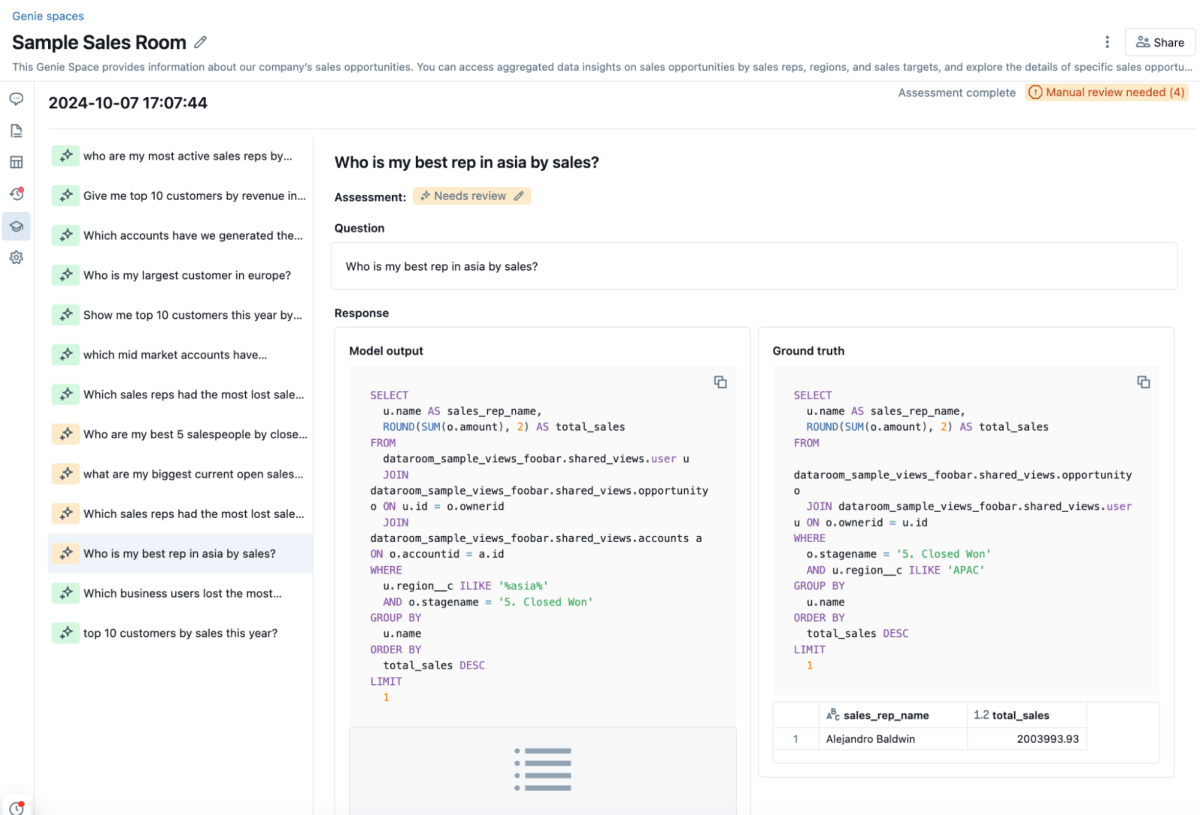Image resolution: width=1200 pixels, height=815 pixels.
Task: Copy the Model output SQL code
Action: click(x=720, y=382)
